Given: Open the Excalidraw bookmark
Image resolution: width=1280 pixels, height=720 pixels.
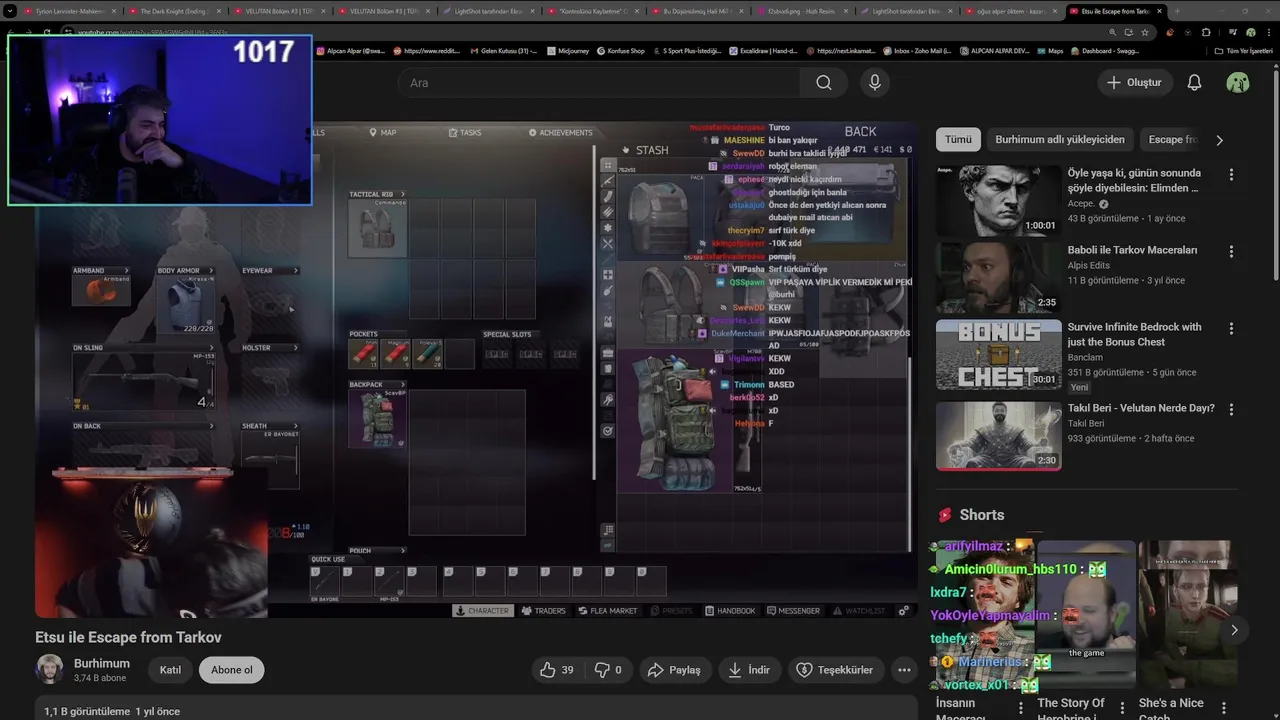Looking at the screenshot, I should pyautogui.click(x=763, y=50).
